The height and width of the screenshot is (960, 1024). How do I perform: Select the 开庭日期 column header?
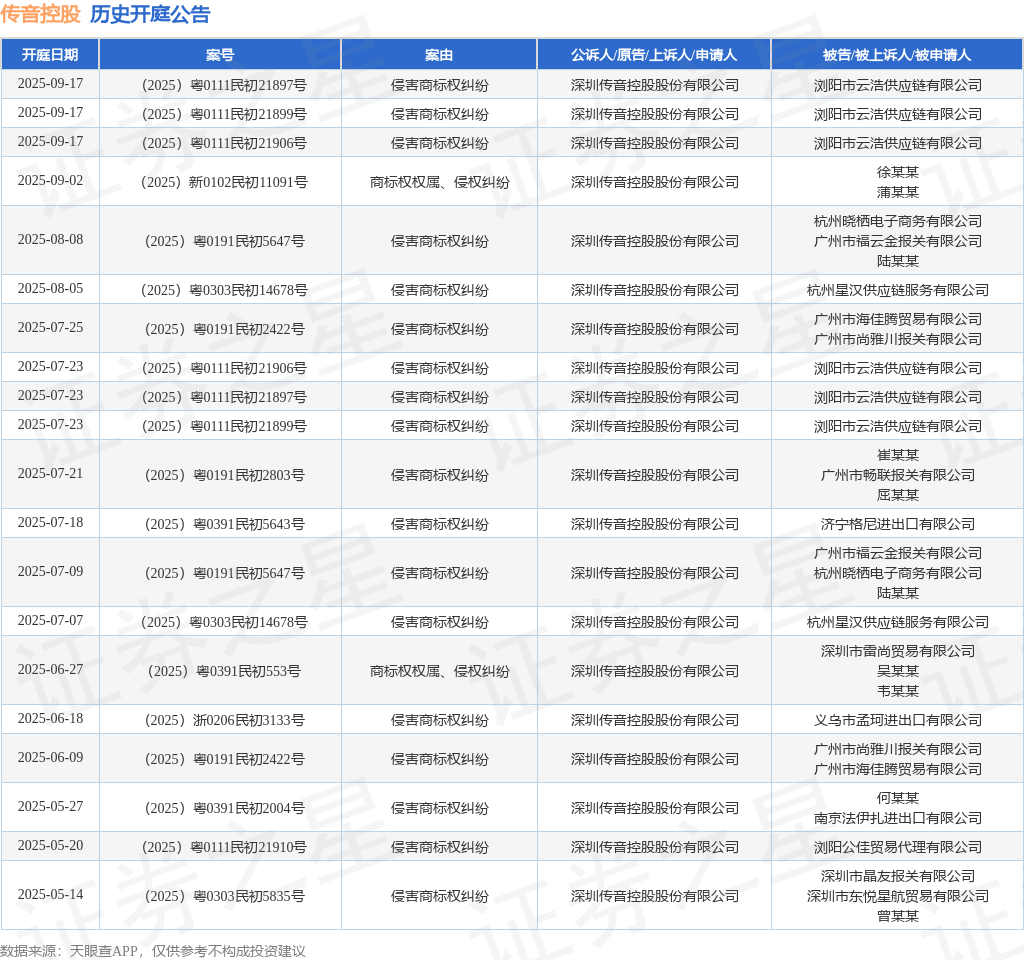pyautogui.click(x=50, y=55)
